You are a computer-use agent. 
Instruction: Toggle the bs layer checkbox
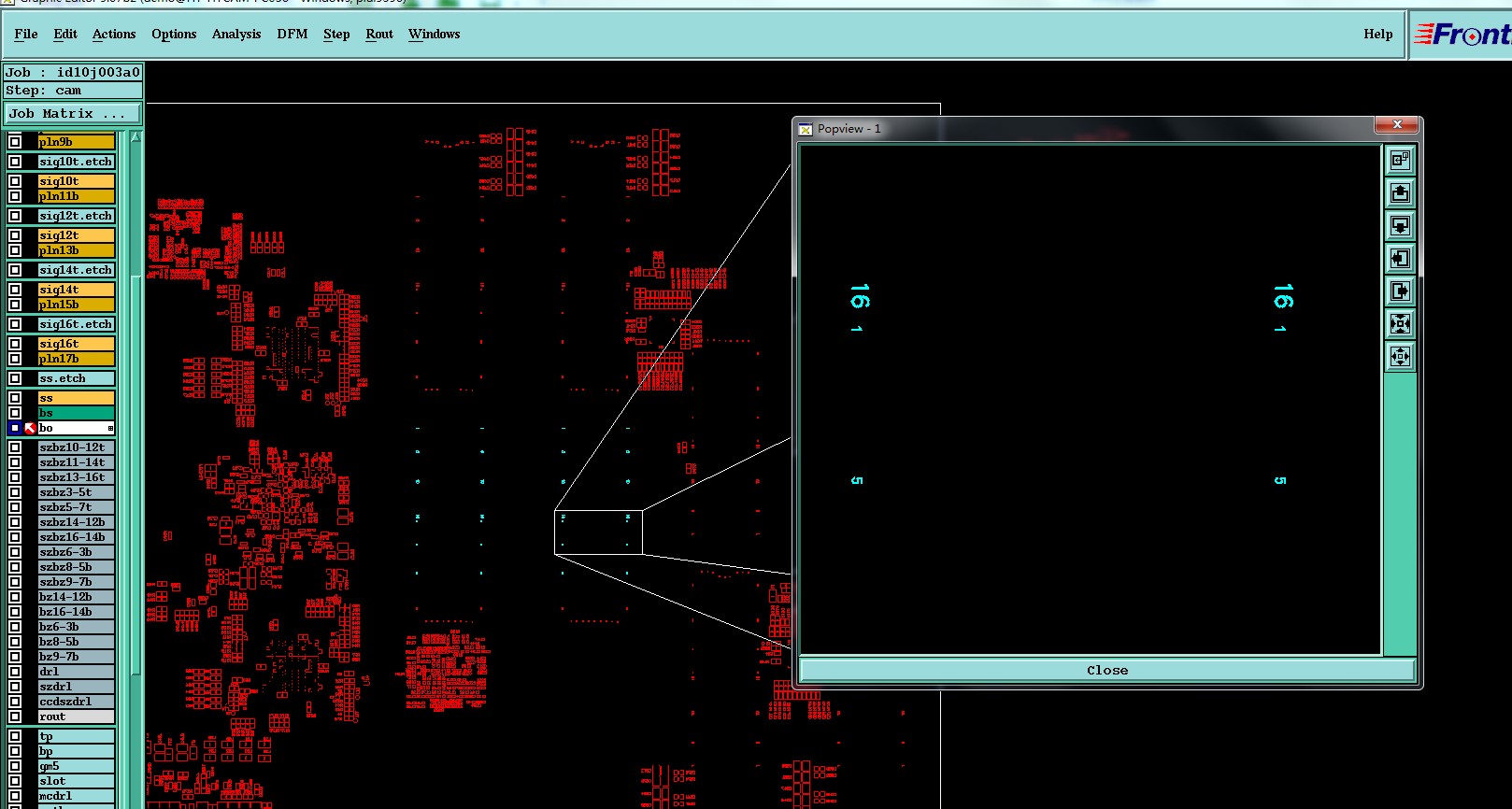(x=15, y=413)
